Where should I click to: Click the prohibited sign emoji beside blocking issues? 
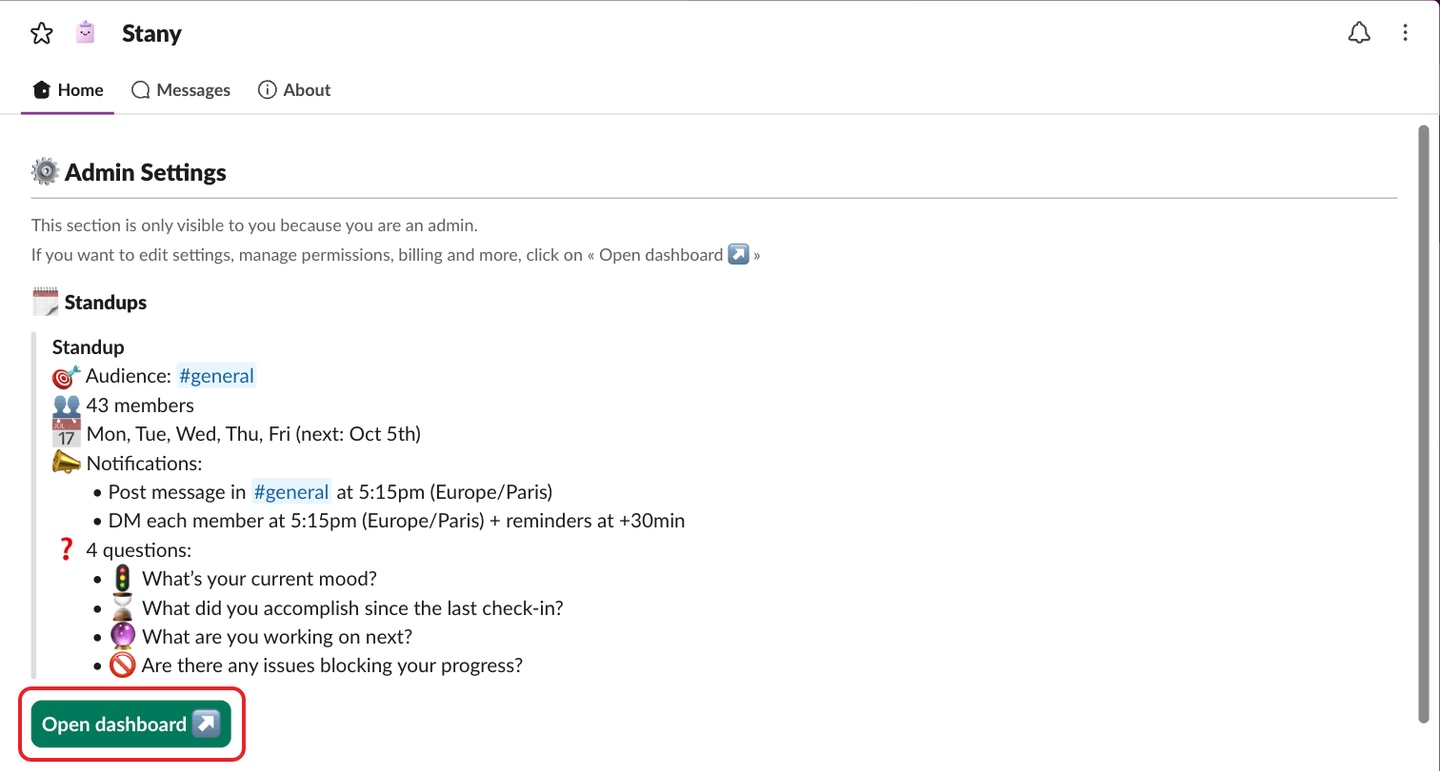tap(122, 665)
